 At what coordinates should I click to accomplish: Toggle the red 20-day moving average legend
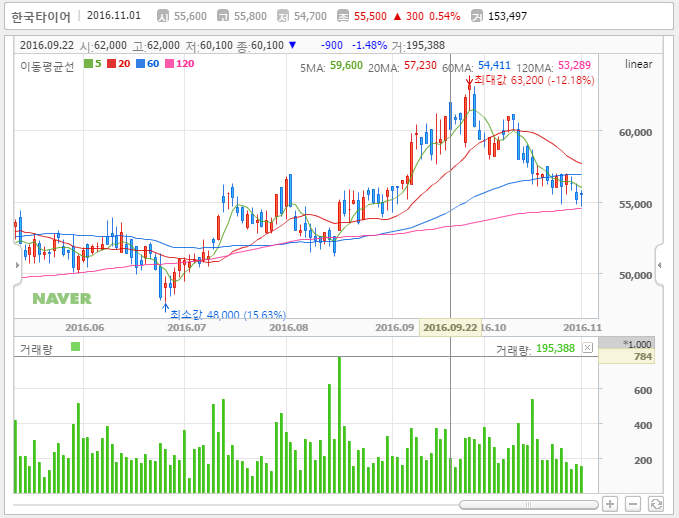coord(119,64)
